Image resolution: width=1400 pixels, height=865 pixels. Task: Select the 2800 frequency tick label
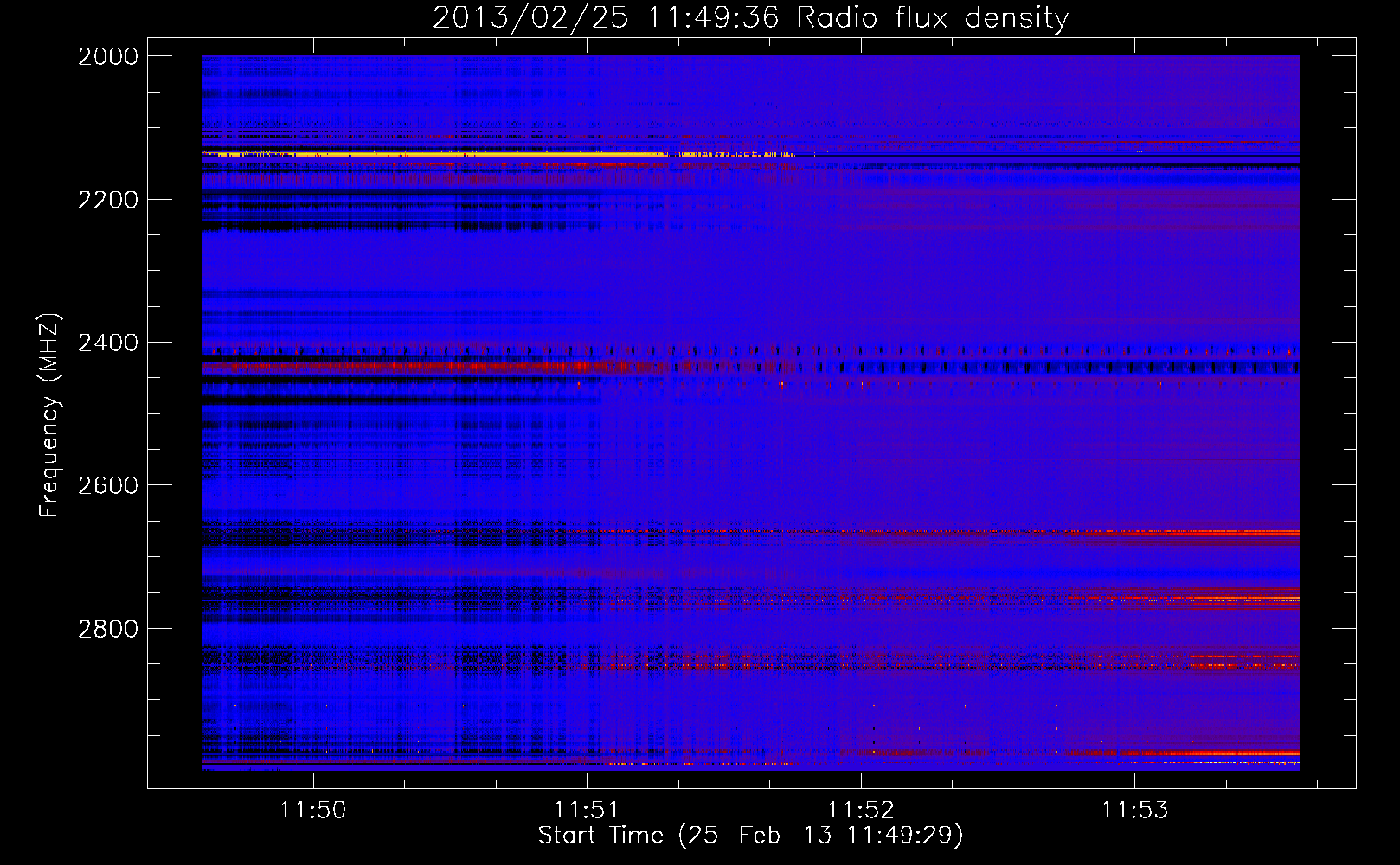(x=108, y=628)
